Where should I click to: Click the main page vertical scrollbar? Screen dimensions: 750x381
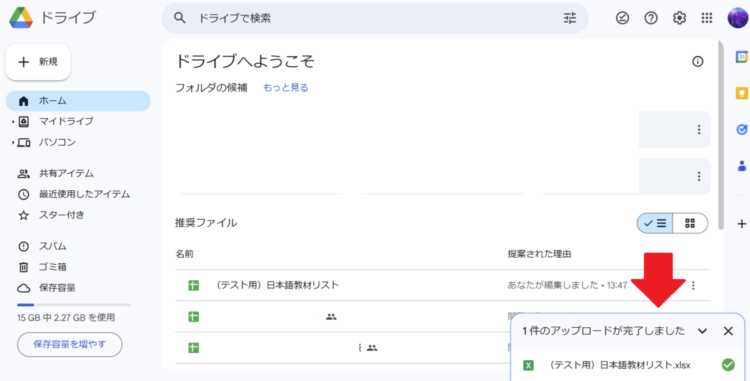pyautogui.click(x=721, y=135)
